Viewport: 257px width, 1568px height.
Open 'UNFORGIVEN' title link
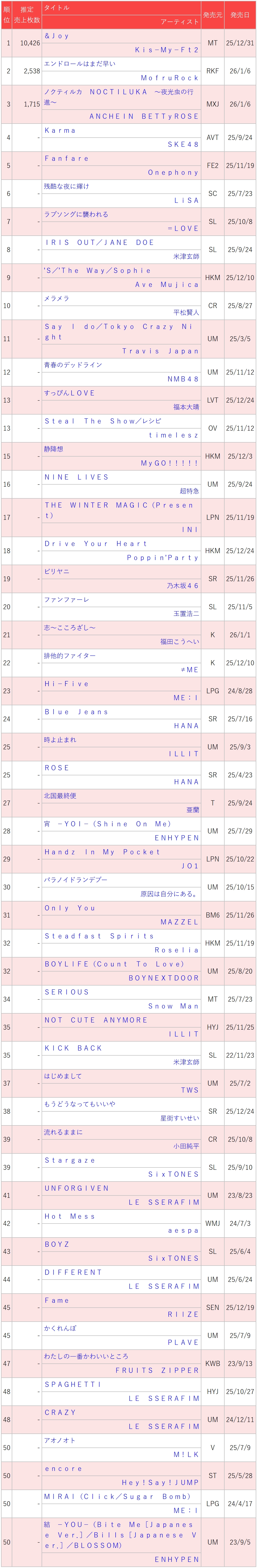click(77, 1188)
